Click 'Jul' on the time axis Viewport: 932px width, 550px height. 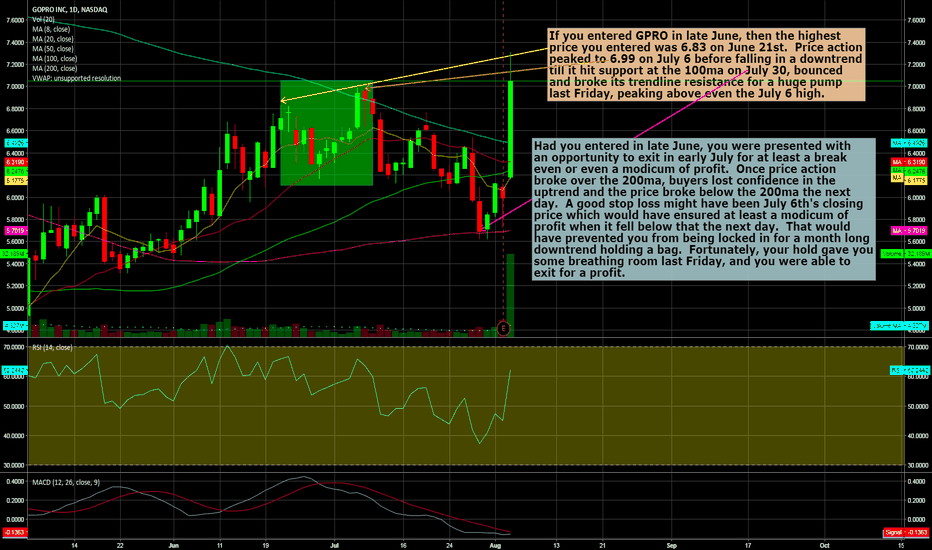335,545
